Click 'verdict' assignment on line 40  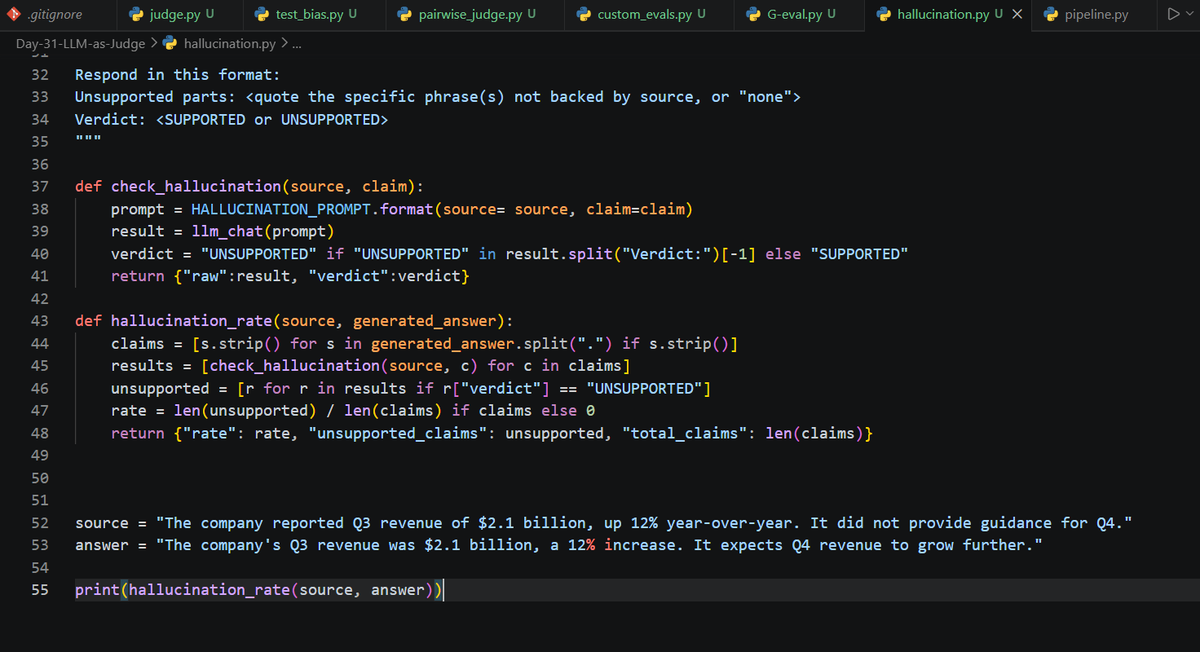click(142, 254)
